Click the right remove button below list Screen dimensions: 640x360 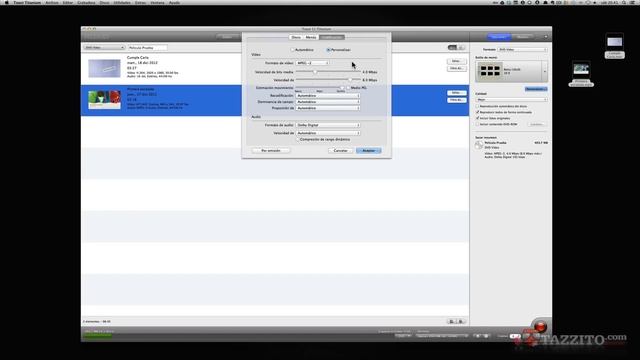point(461,322)
